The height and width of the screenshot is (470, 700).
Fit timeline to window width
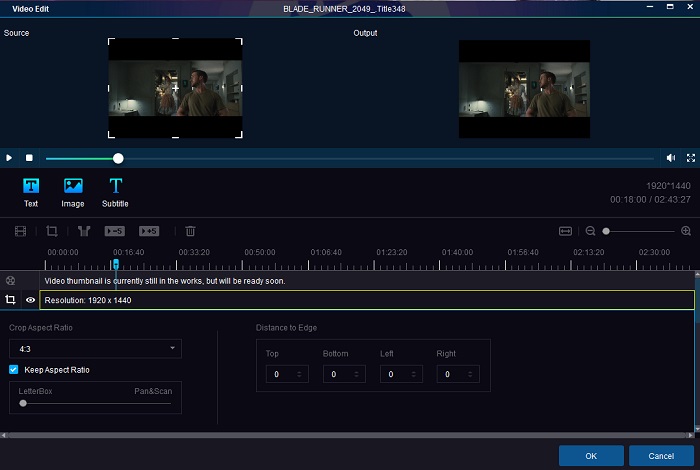coord(565,231)
